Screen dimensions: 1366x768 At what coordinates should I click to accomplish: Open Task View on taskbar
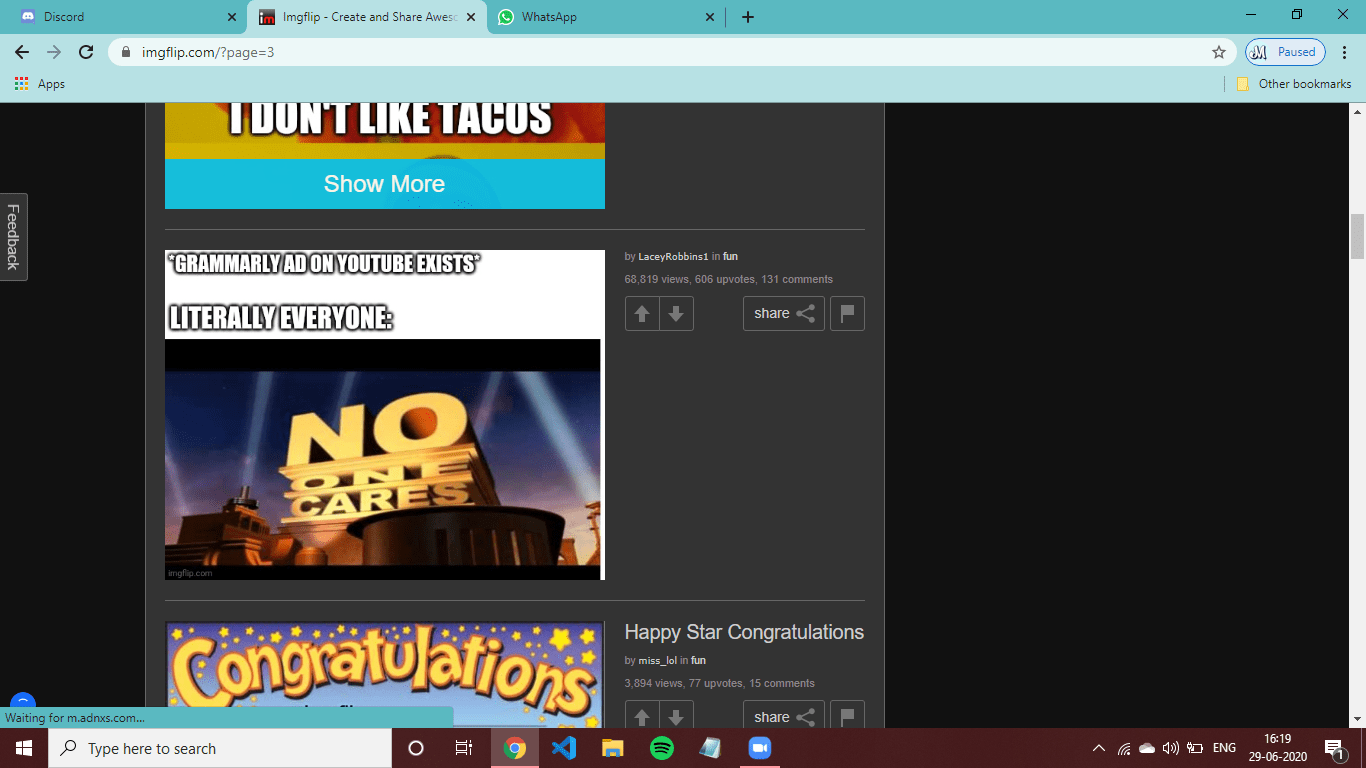[464, 748]
